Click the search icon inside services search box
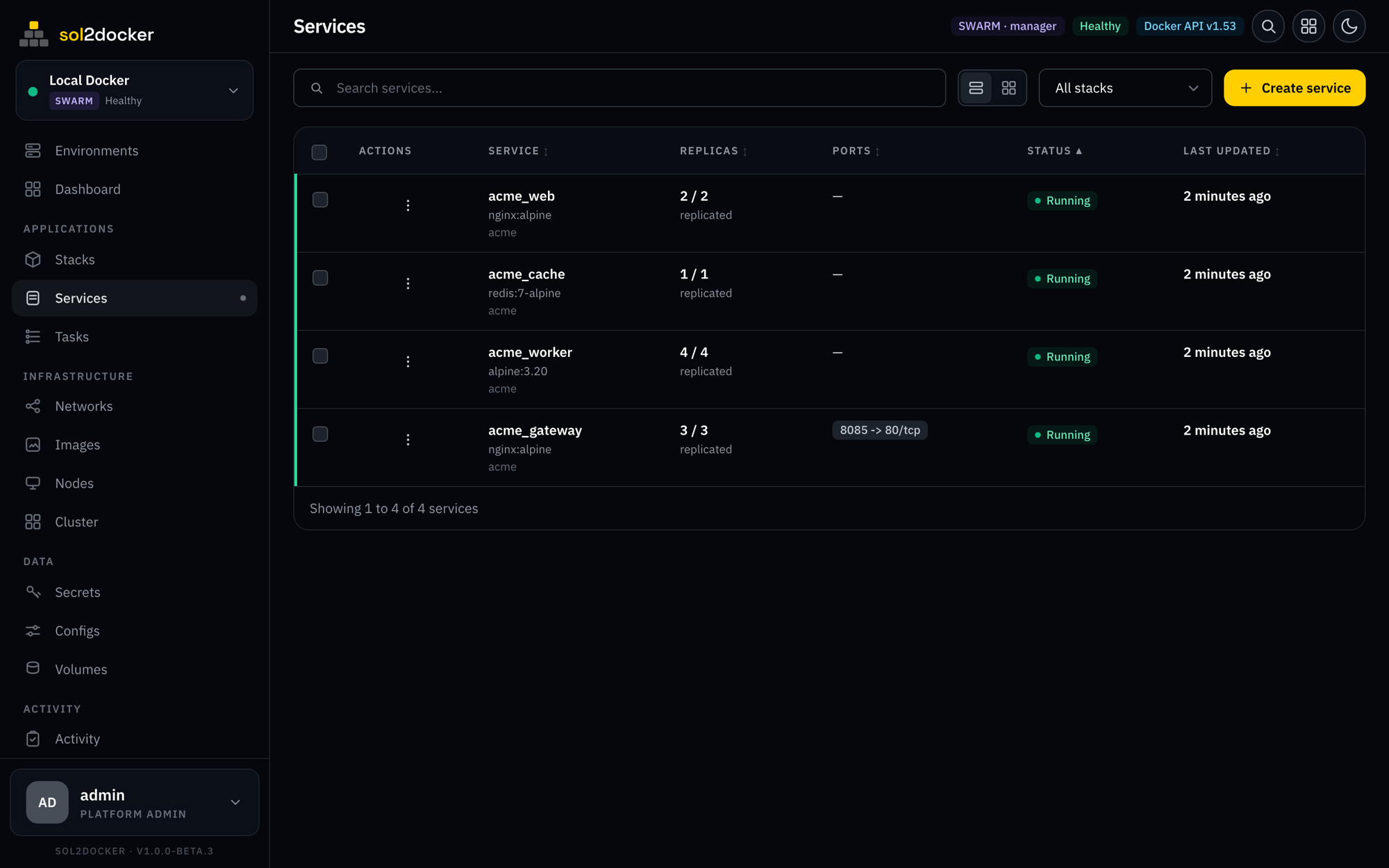 (x=317, y=88)
